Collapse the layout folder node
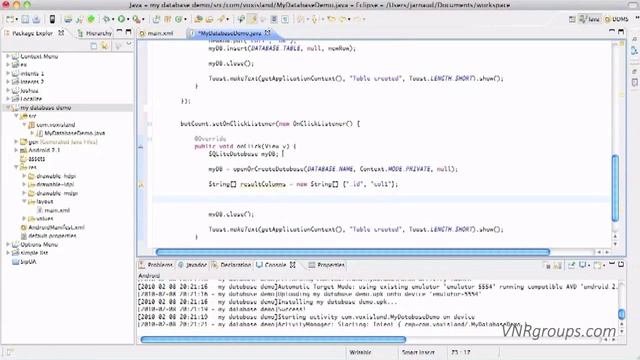The width and height of the screenshot is (640, 360). pyautogui.click(x=24, y=201)
